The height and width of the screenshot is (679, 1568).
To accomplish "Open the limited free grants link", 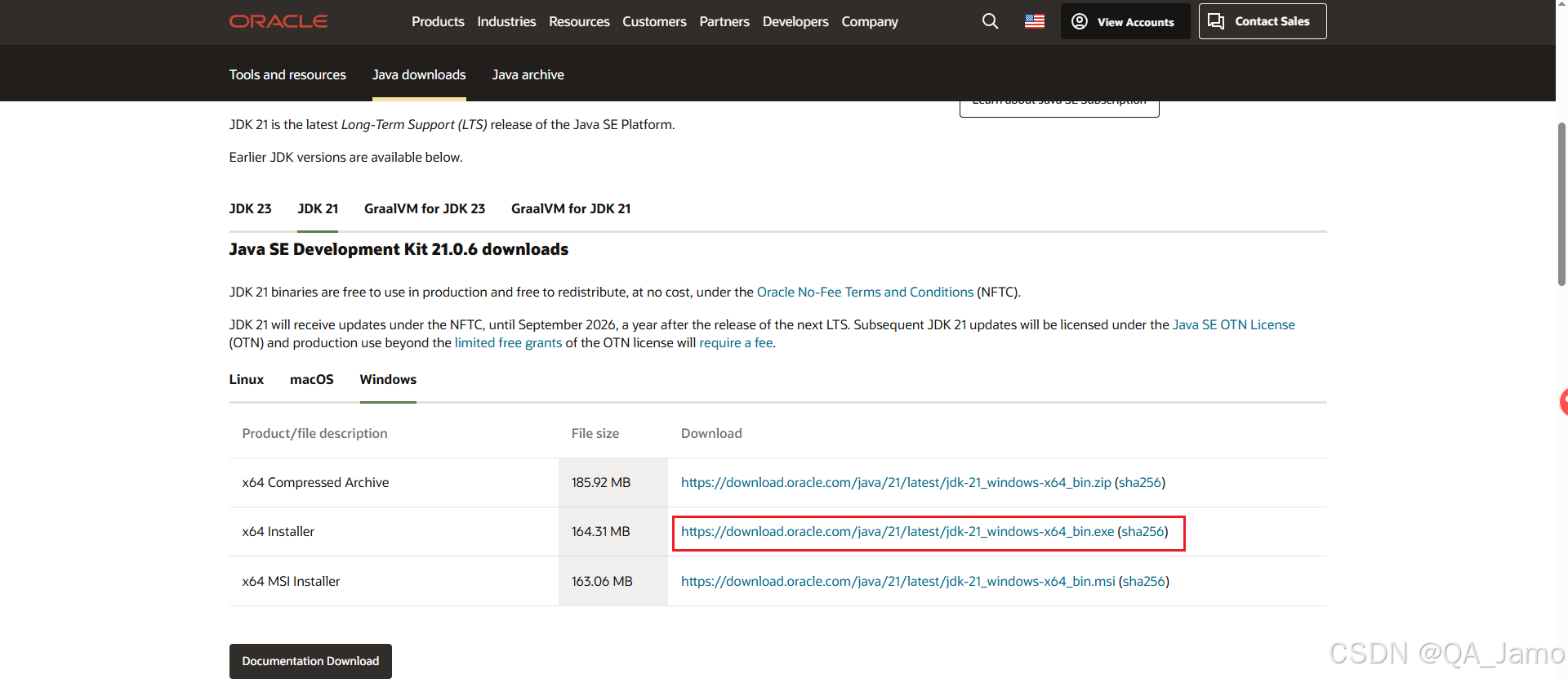I will point(508,342).
